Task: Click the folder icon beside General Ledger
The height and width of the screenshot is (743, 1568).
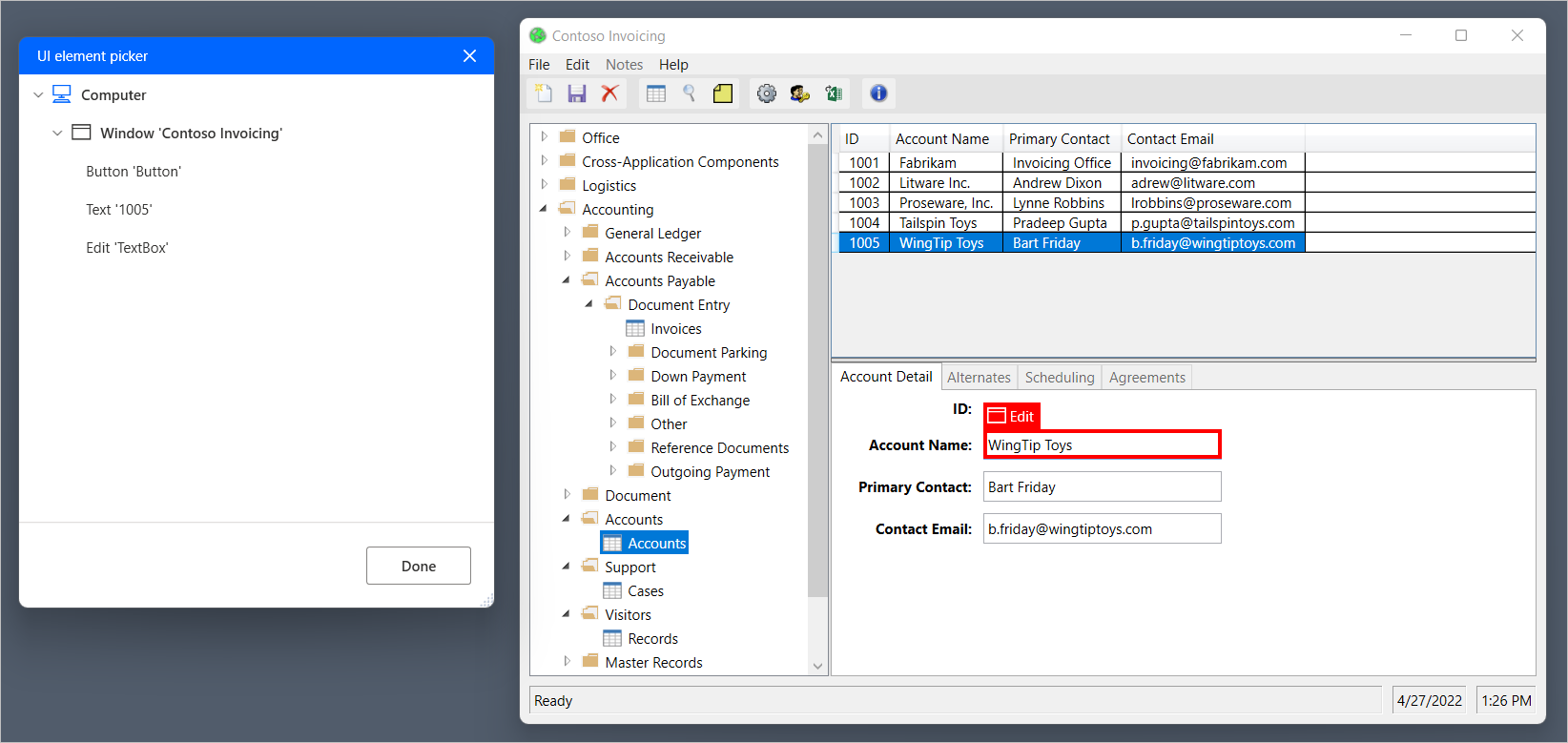Action: point(590,233)
